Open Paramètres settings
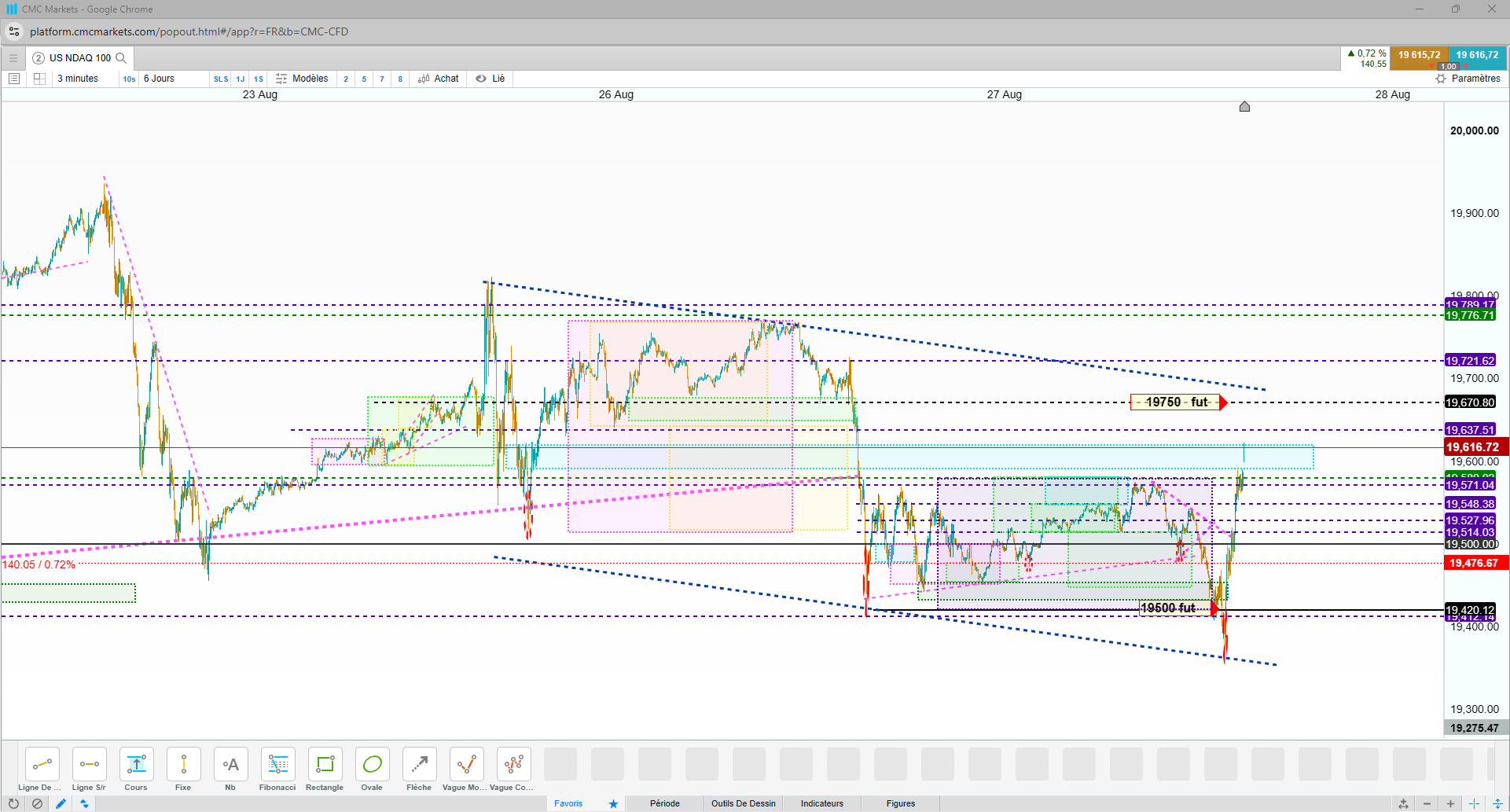The width and height of the screenshot is (1510, 812). tap(1468, 79)
